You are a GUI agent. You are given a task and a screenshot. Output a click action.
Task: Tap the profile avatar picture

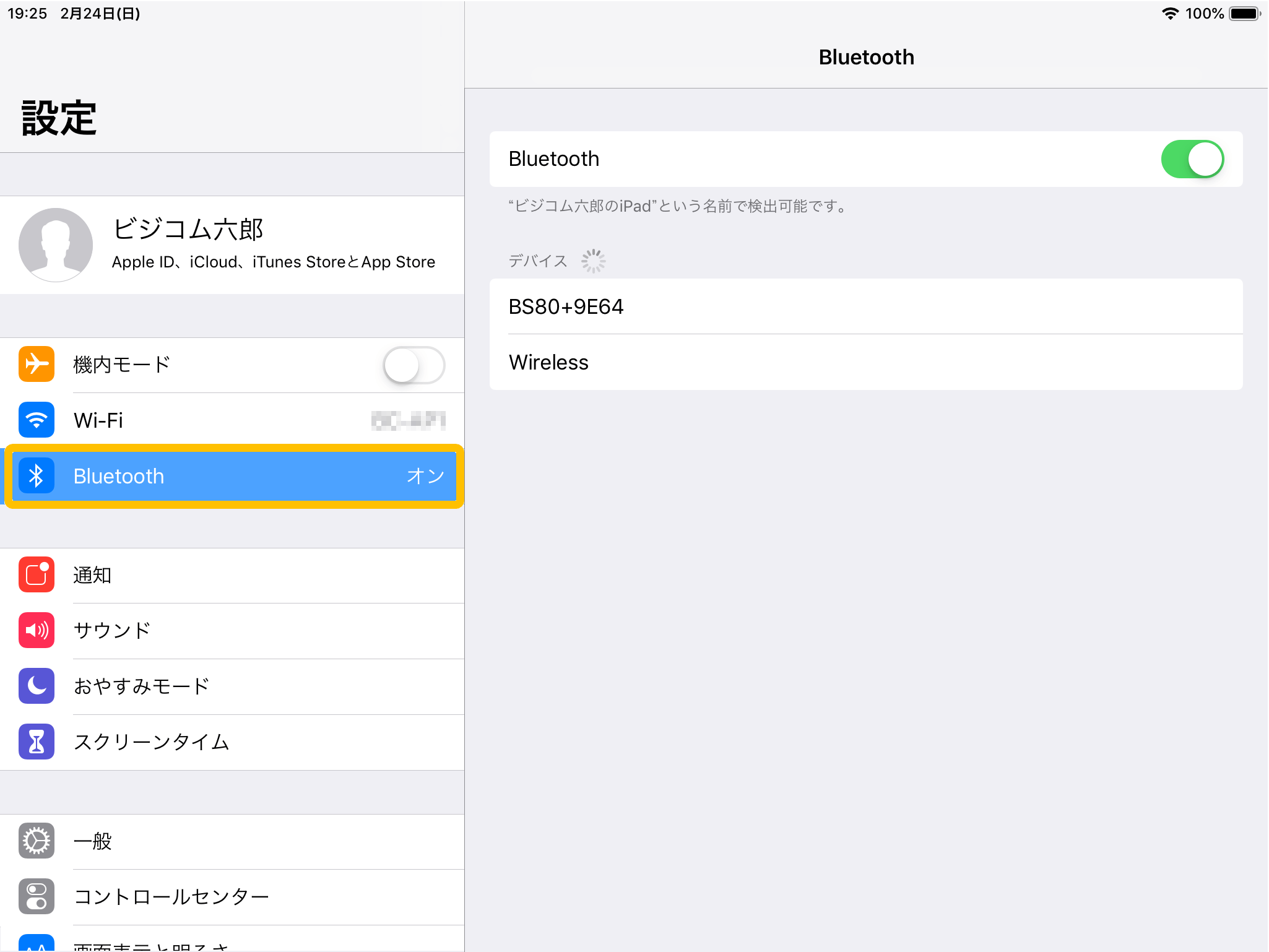[56, 244]
